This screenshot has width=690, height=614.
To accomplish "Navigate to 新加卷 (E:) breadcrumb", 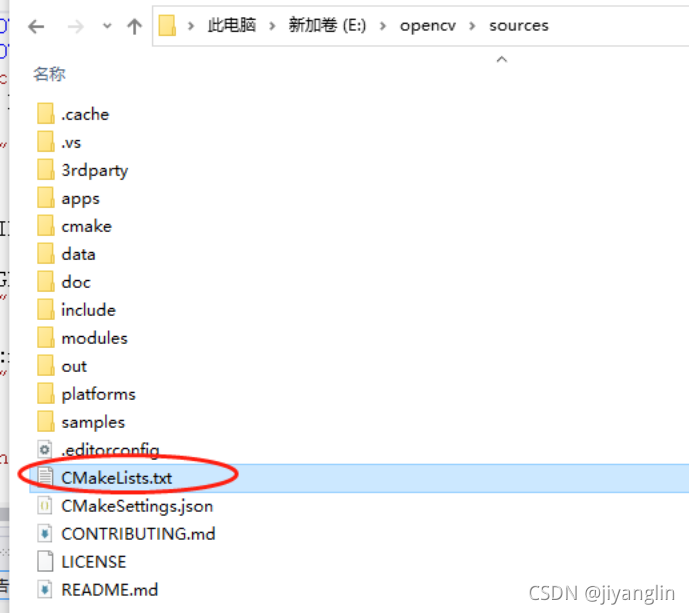I will 327,25.
